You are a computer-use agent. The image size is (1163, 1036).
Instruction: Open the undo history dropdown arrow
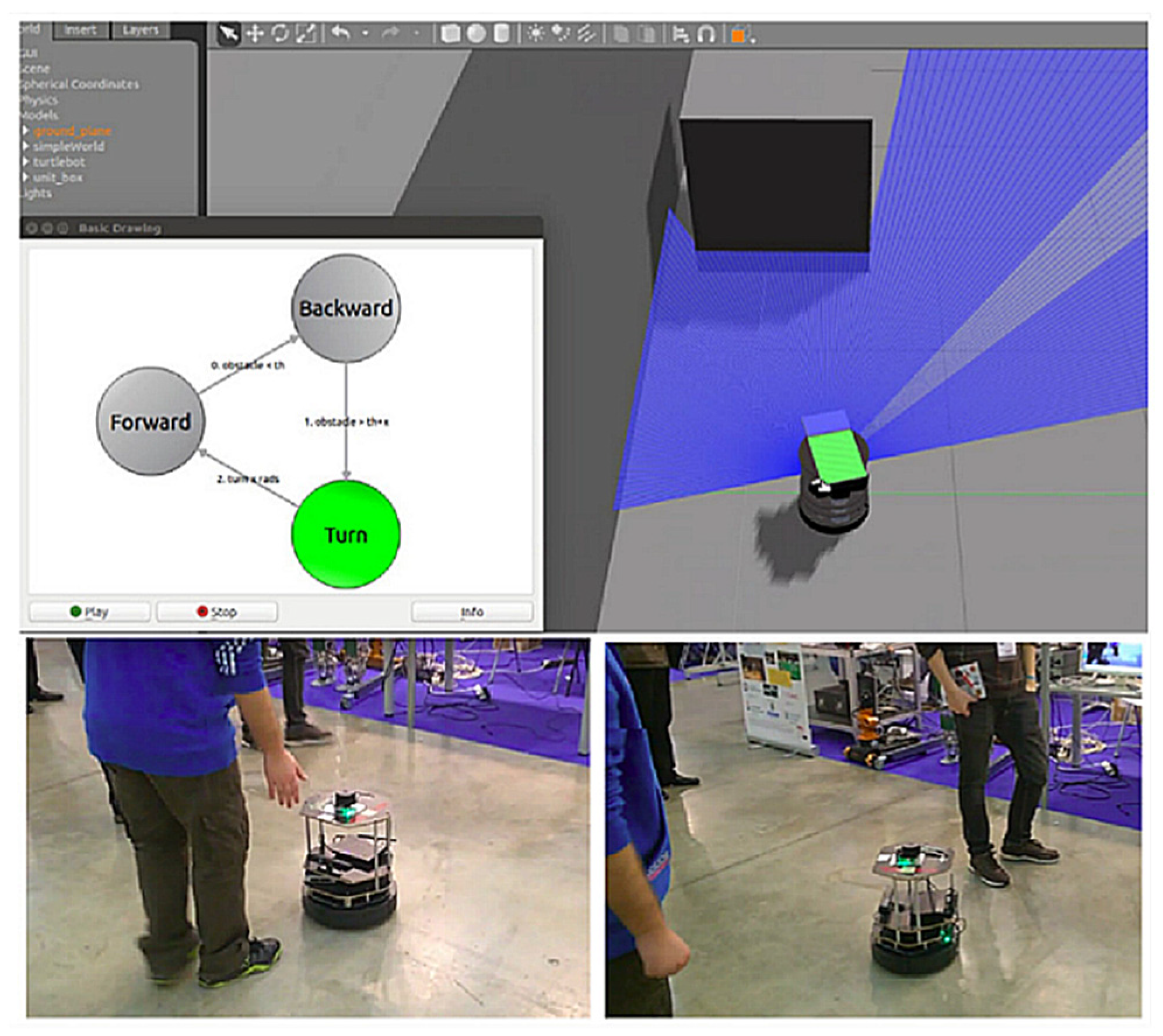pos(366,34)
